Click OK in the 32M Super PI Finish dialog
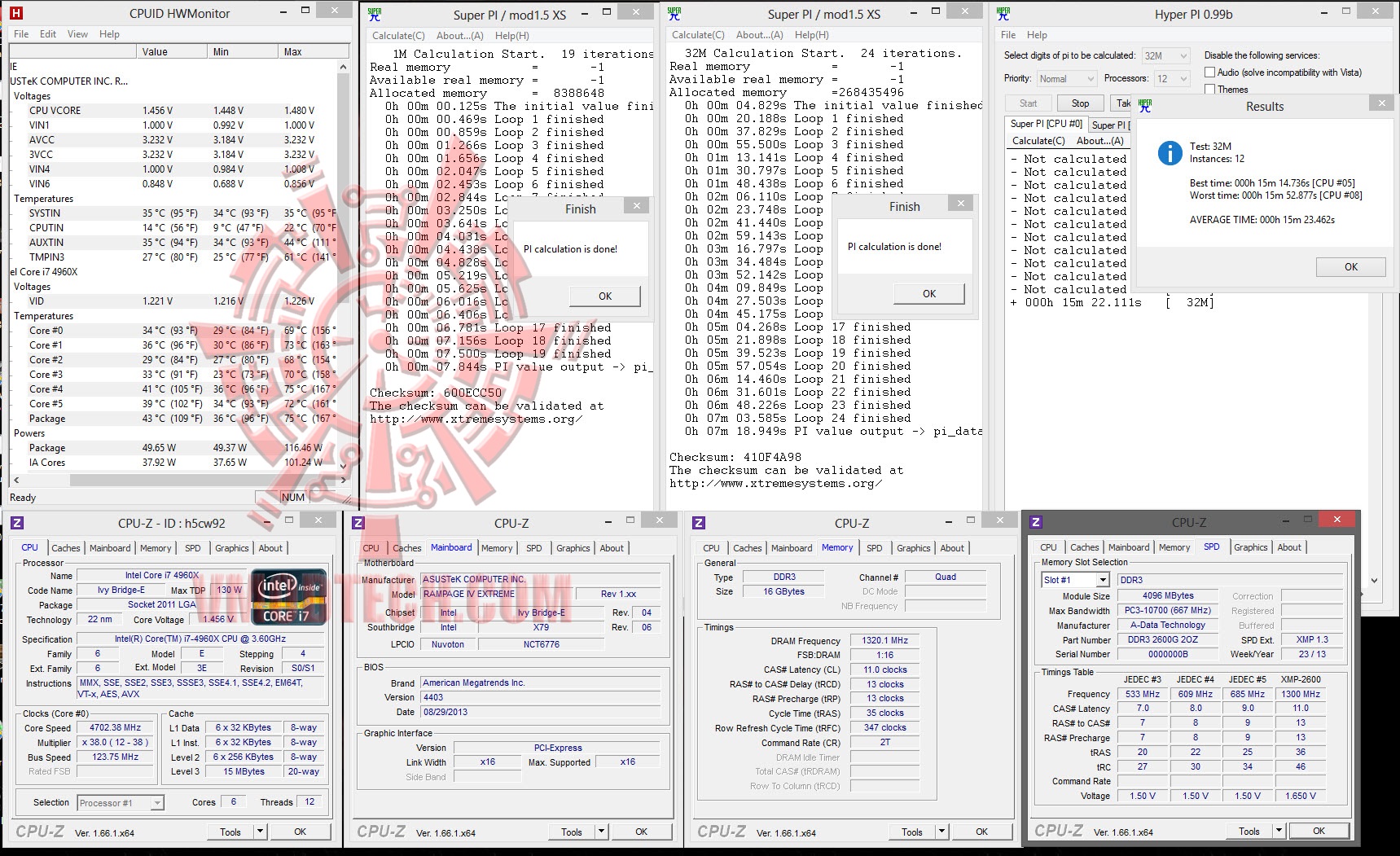 tap(929, 294)
